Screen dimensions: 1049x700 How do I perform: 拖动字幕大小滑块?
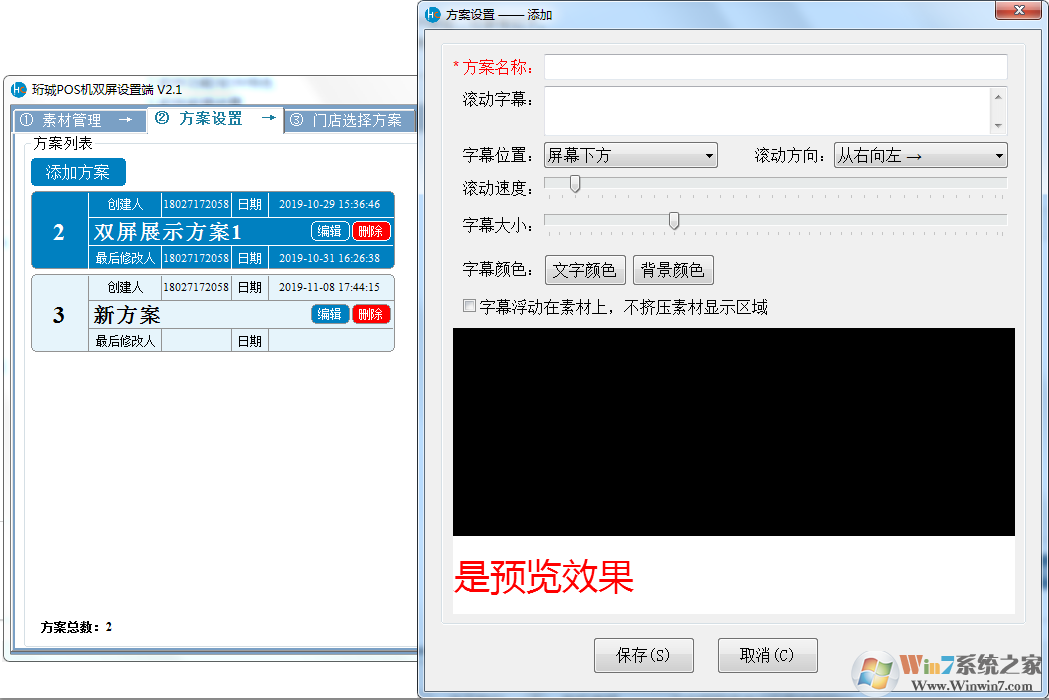pyautogui.click(x=673, y=221)
